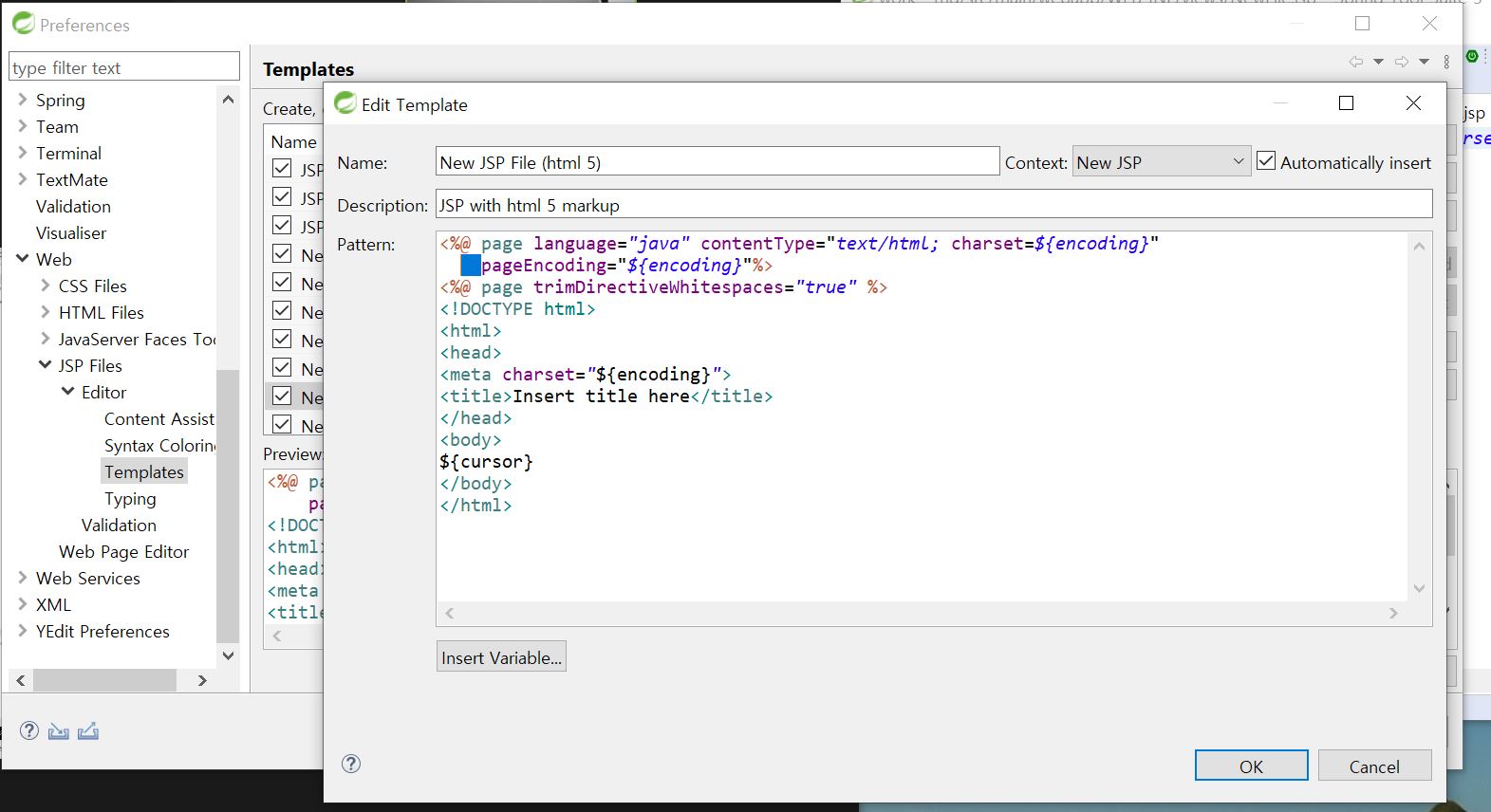Viewport: 1491px width, 812px height.
Task: Select Content Assist tree item
Action: (159, 418)
